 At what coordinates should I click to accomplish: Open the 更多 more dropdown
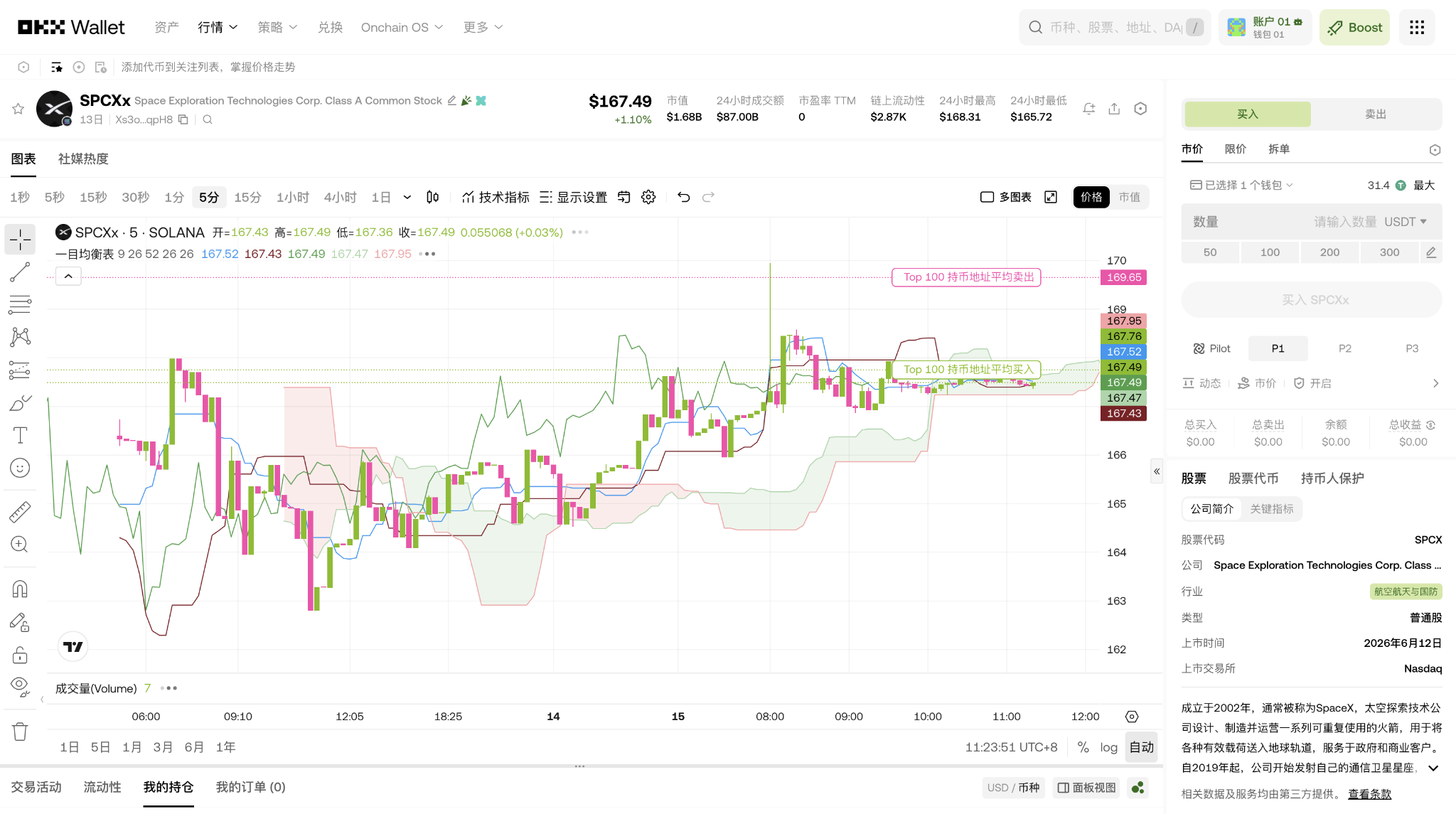point(483,27)
